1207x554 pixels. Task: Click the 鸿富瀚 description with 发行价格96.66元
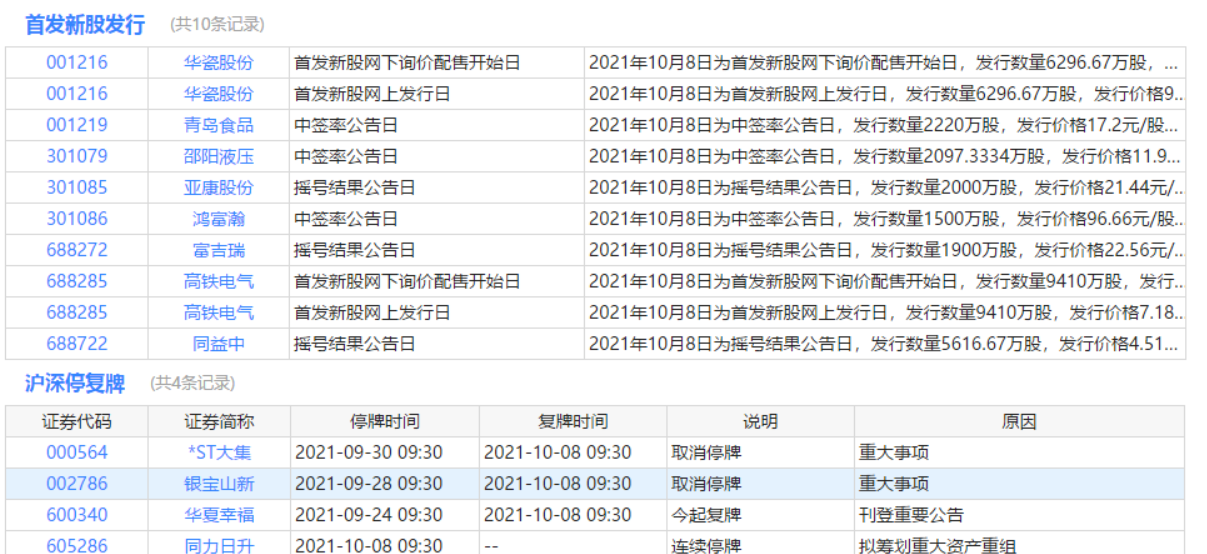pyautogui.click(x=884, y=219)
